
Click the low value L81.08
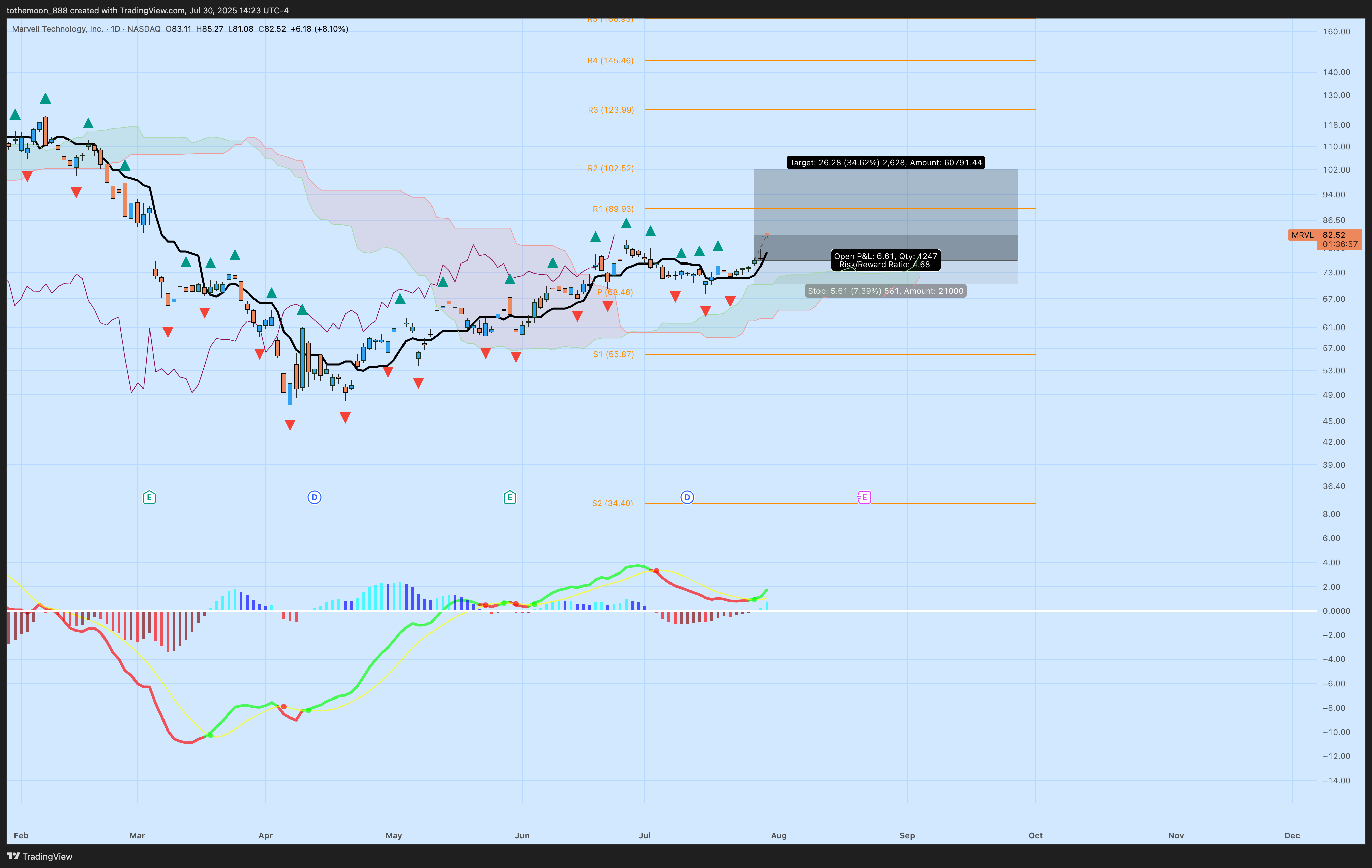[241, 29]
